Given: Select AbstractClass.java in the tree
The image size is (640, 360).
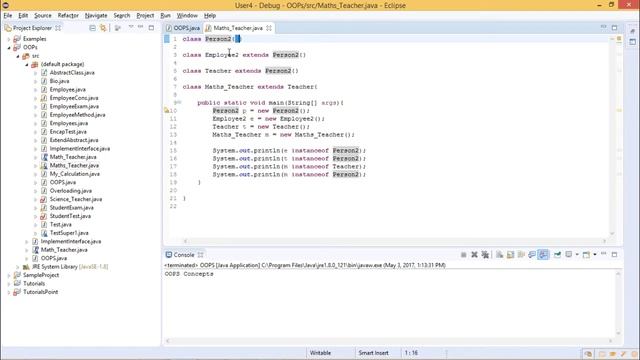Looking at the screenshot, I should 72,73.
